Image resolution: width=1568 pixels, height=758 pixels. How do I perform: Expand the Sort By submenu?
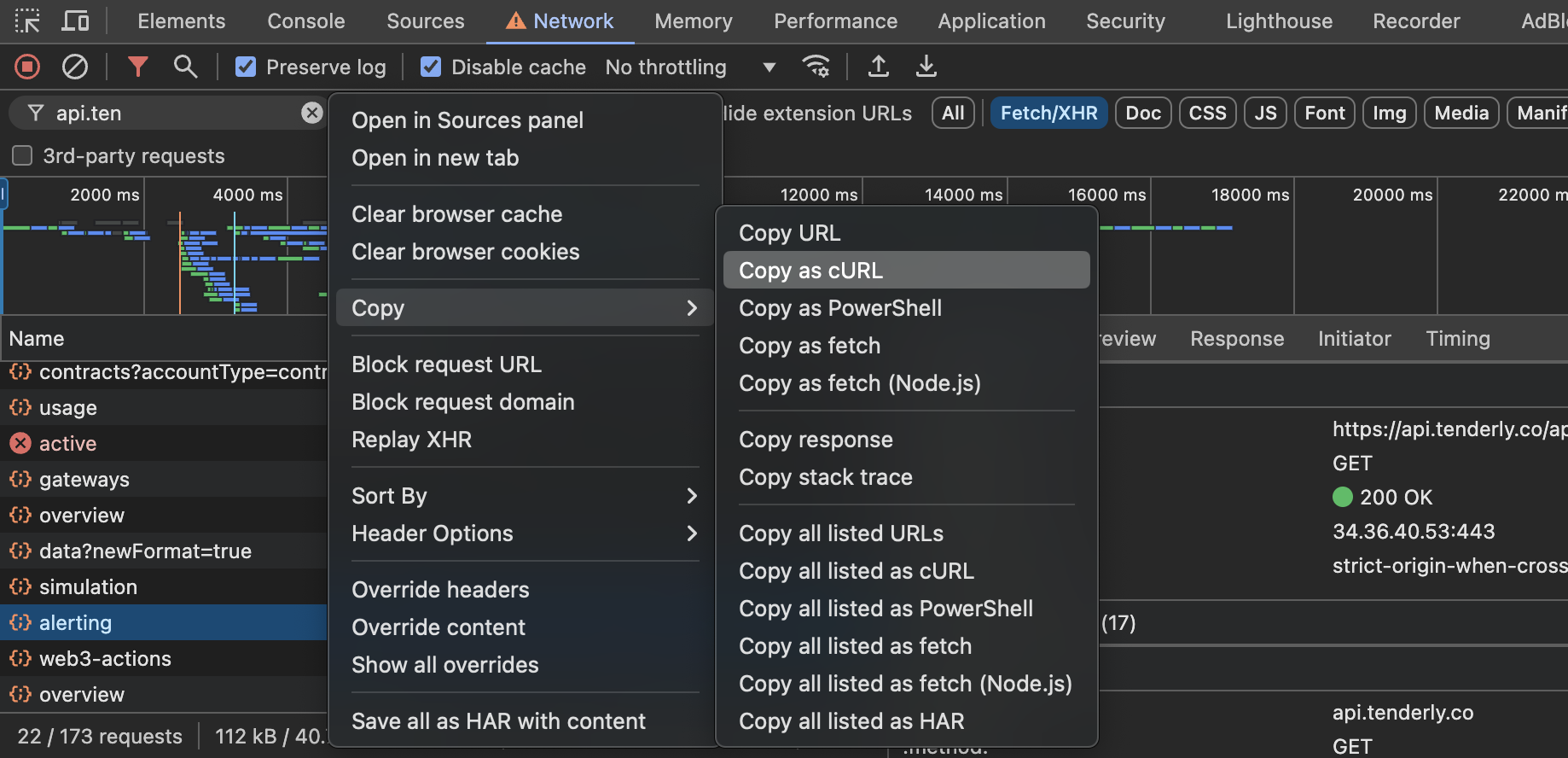[525, 496]
